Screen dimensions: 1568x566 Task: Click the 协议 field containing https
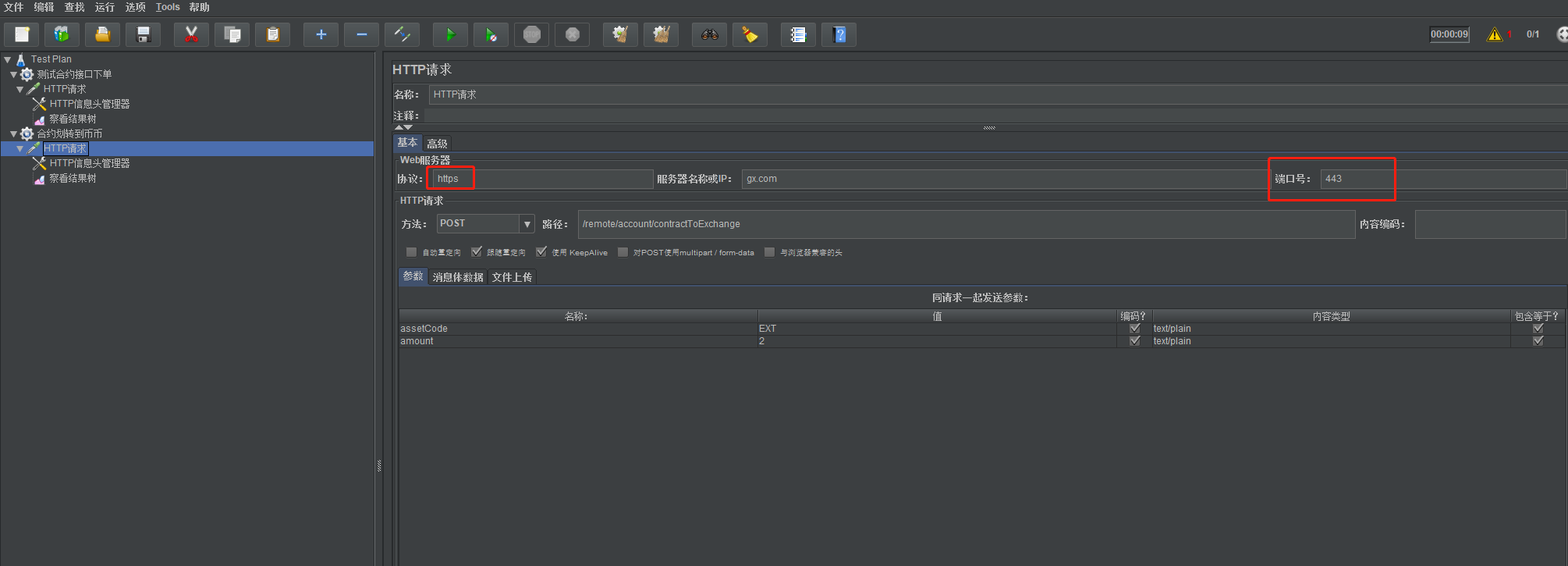coord(543,179)
